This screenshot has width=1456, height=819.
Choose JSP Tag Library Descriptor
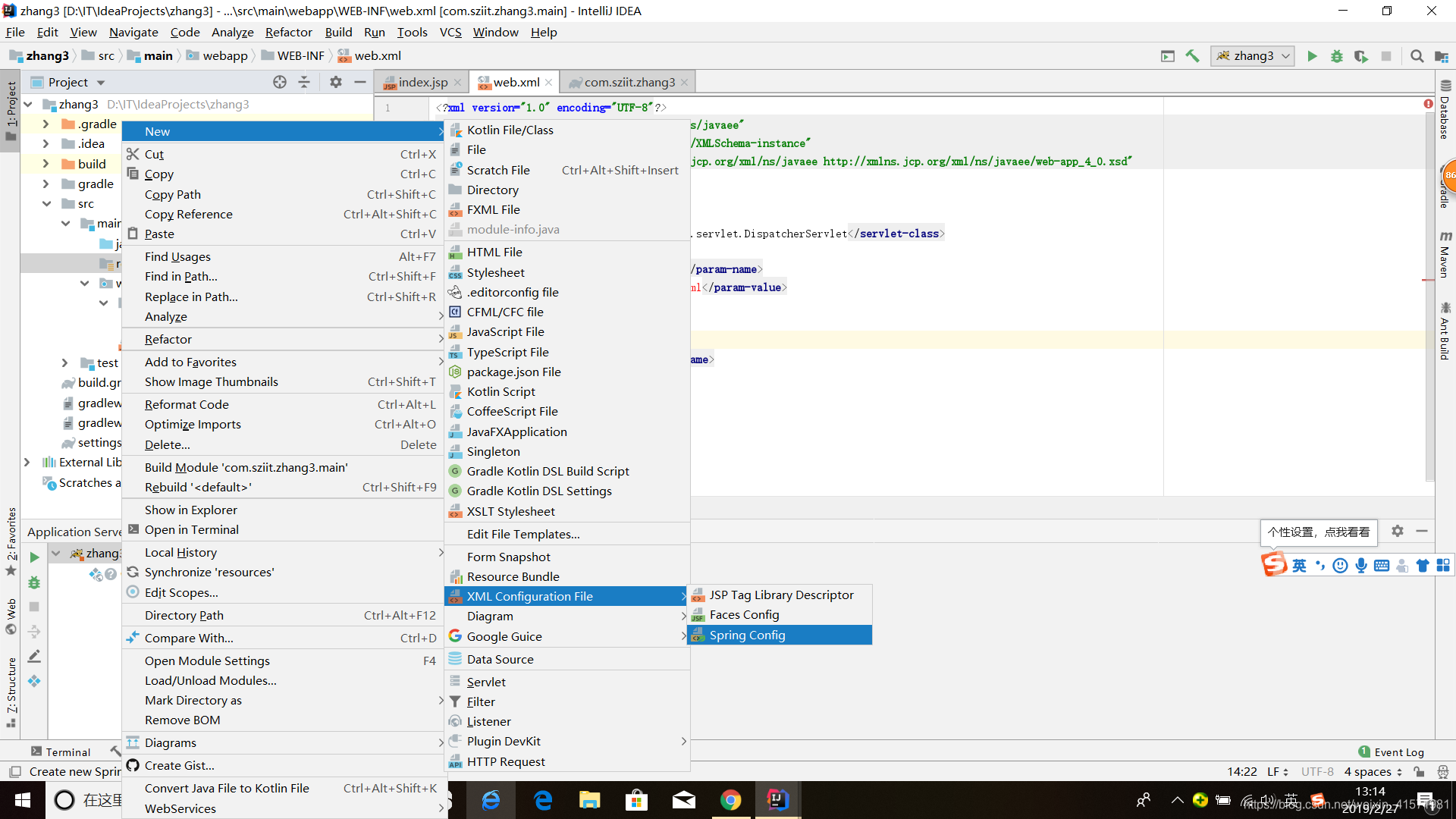pos(780,595)
